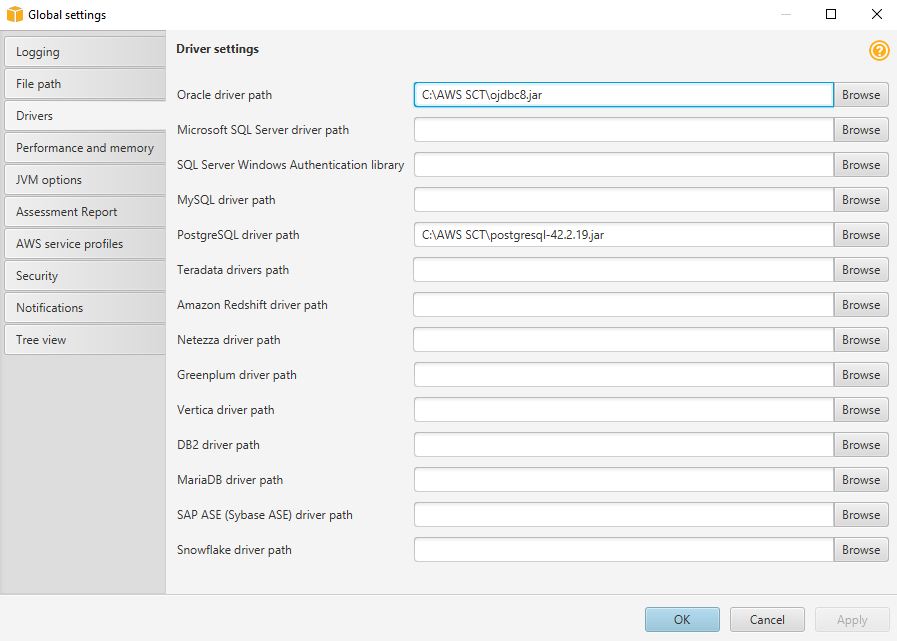Browse for the MySQL driver path
Viewport: 897px width, 641px height.
point(860,199)
